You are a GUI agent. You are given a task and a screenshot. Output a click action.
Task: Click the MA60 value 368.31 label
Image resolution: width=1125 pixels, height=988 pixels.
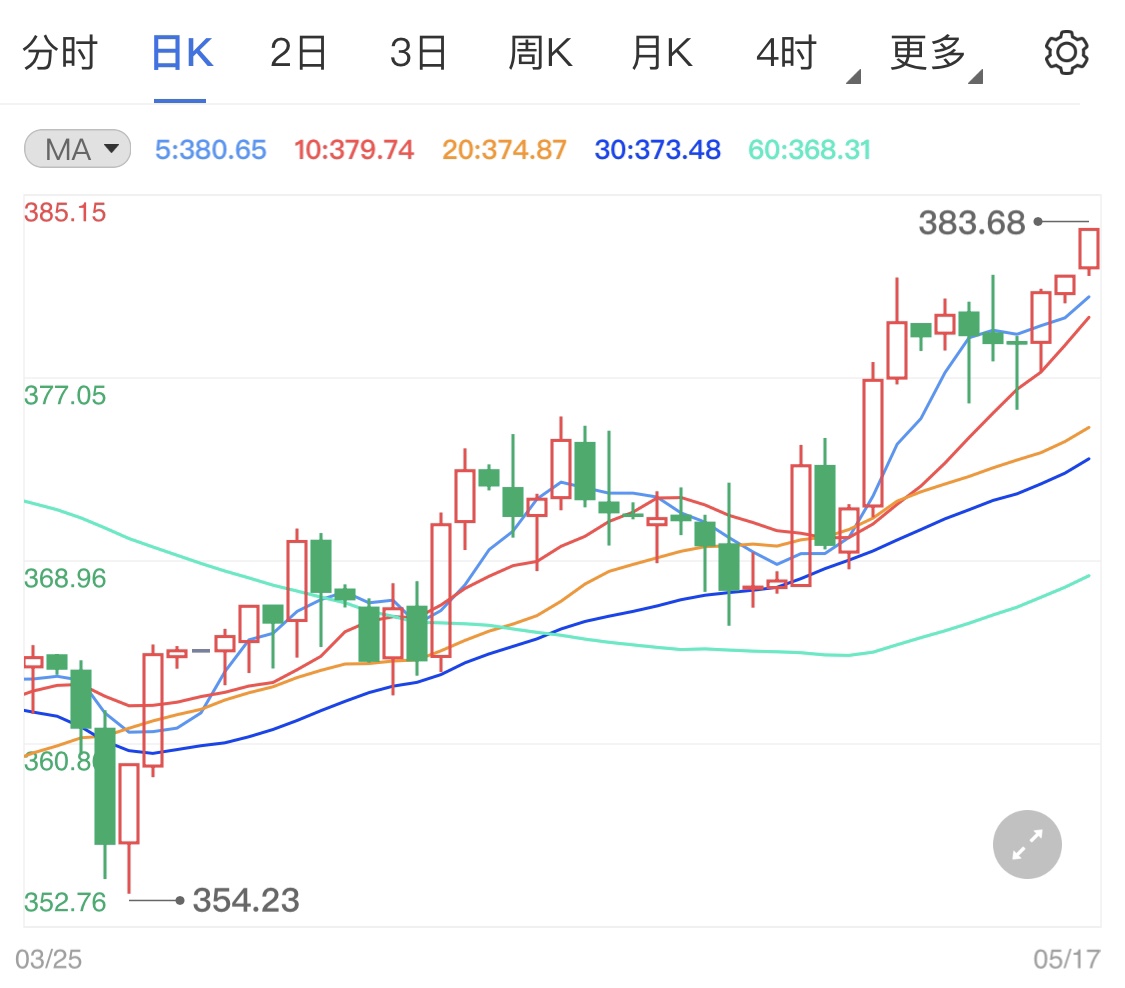[808, 148]
